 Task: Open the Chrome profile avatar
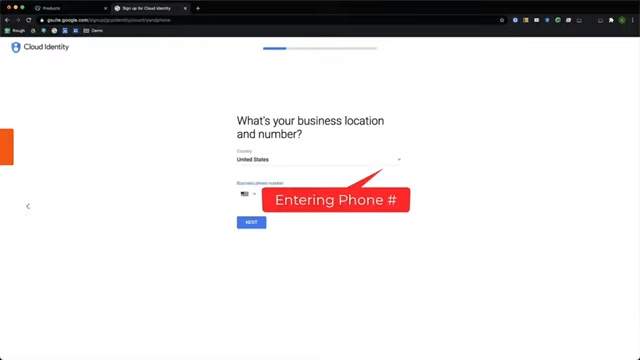coord(622,20)
